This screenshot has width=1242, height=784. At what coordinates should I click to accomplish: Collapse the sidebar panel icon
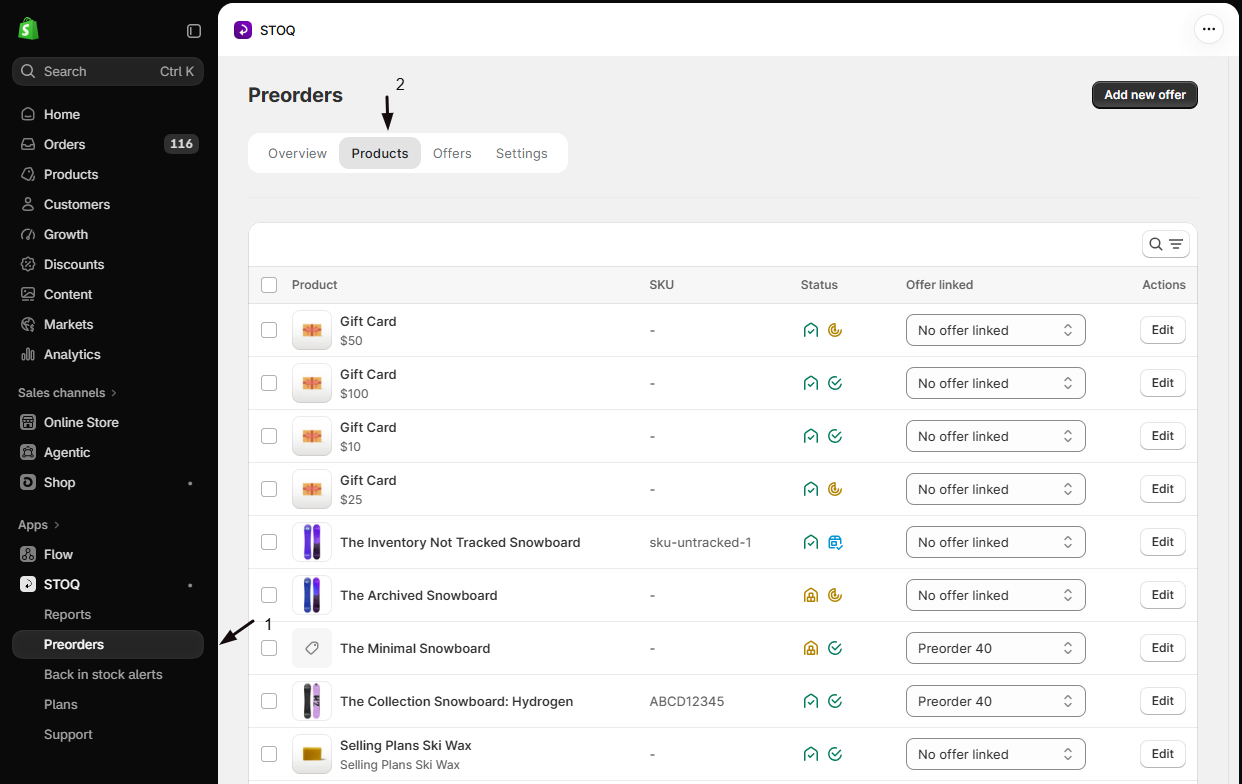pos(194,31)
